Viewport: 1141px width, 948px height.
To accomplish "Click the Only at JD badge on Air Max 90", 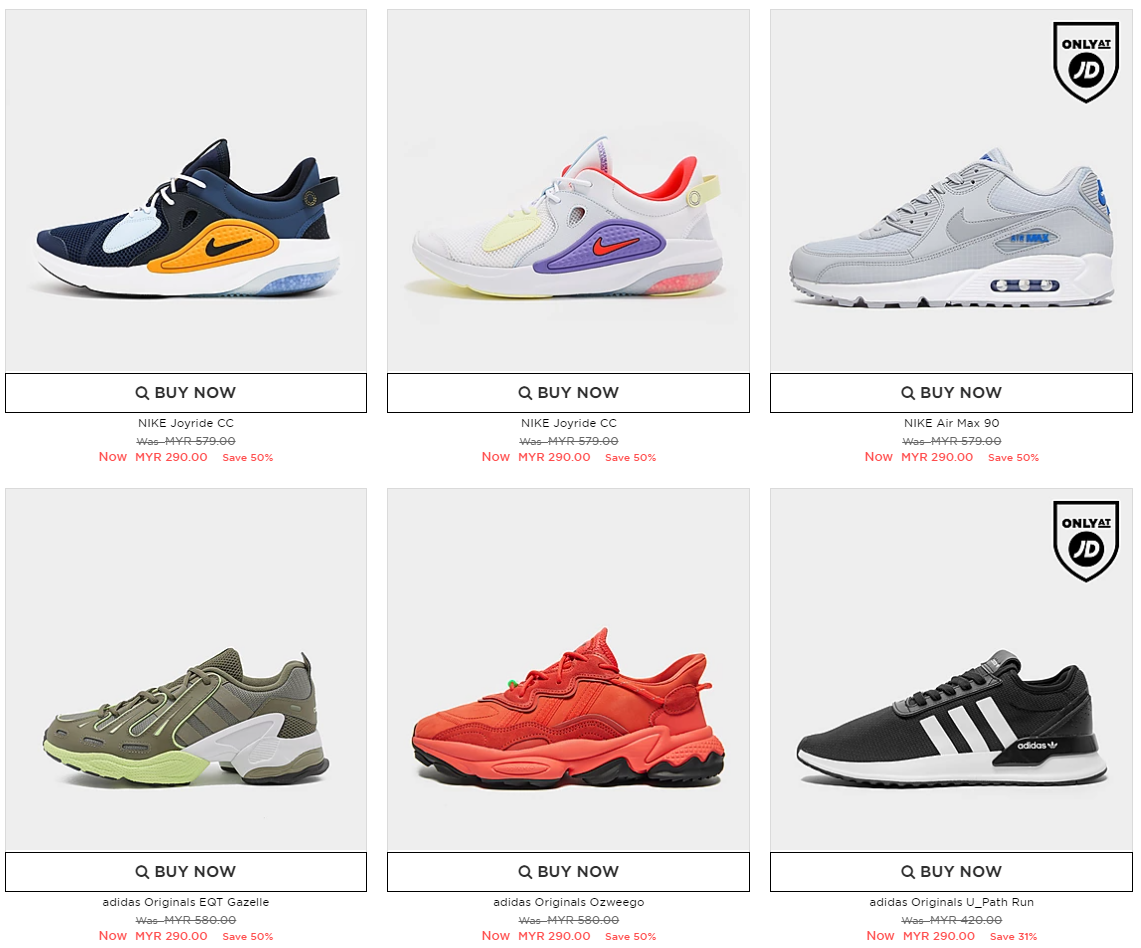I will coord(1086,63).
